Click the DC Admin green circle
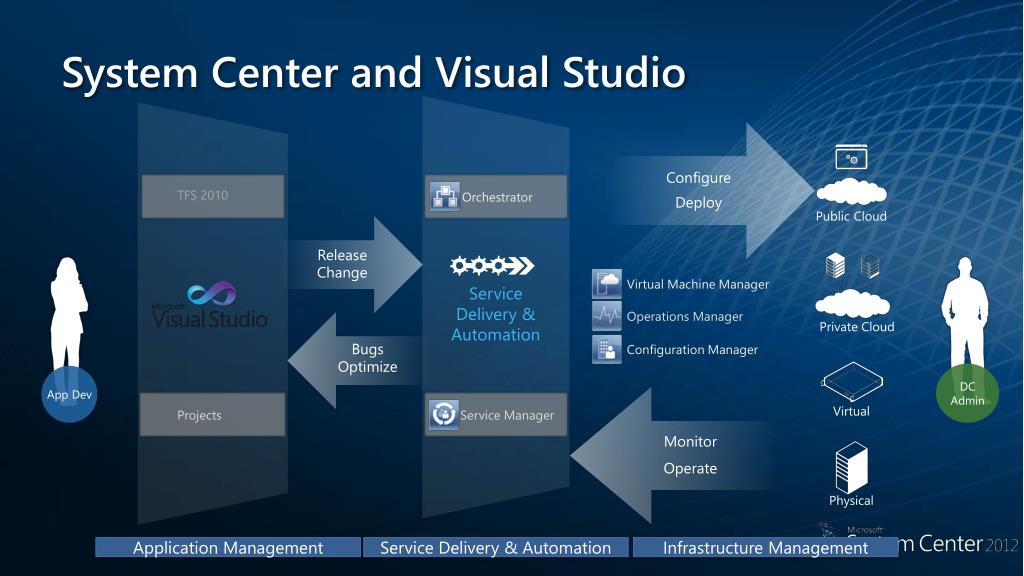 967,394
